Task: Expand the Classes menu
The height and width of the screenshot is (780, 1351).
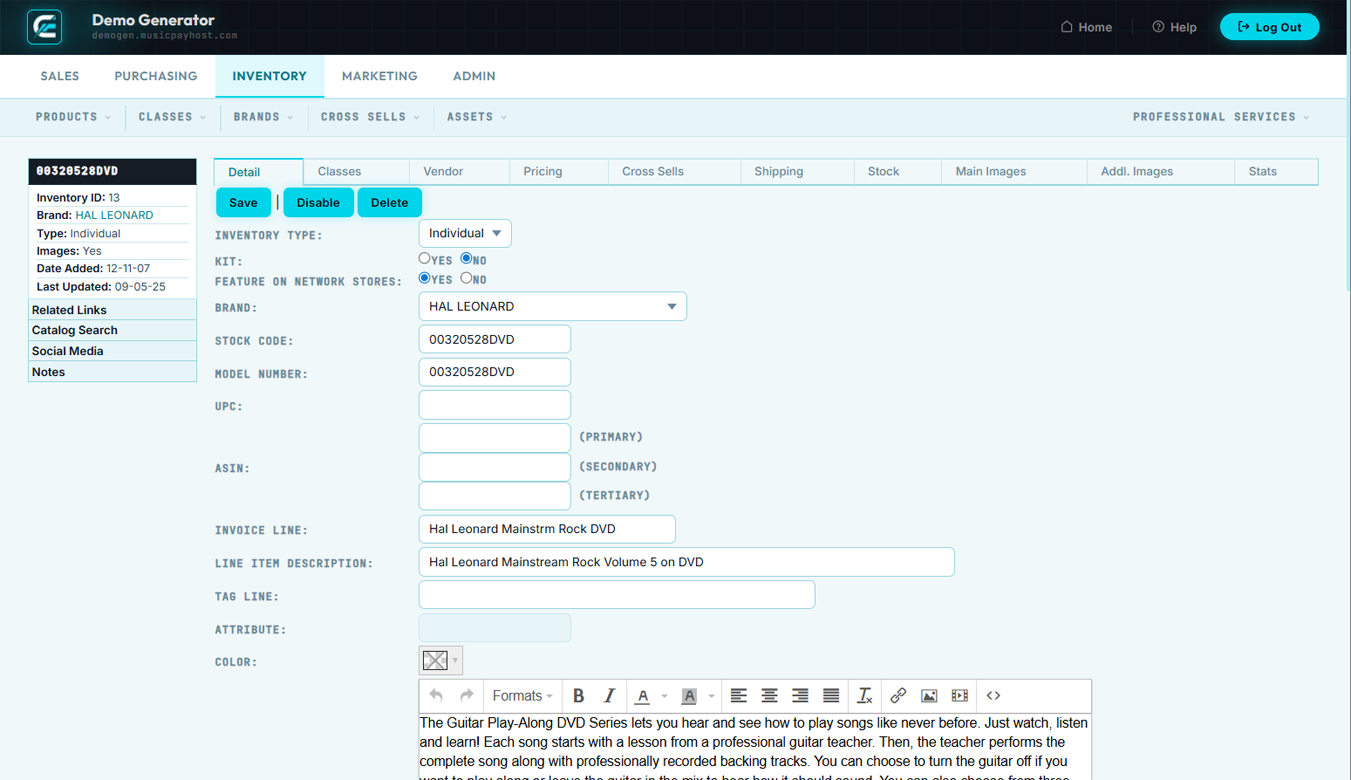Action: point(172,117)
